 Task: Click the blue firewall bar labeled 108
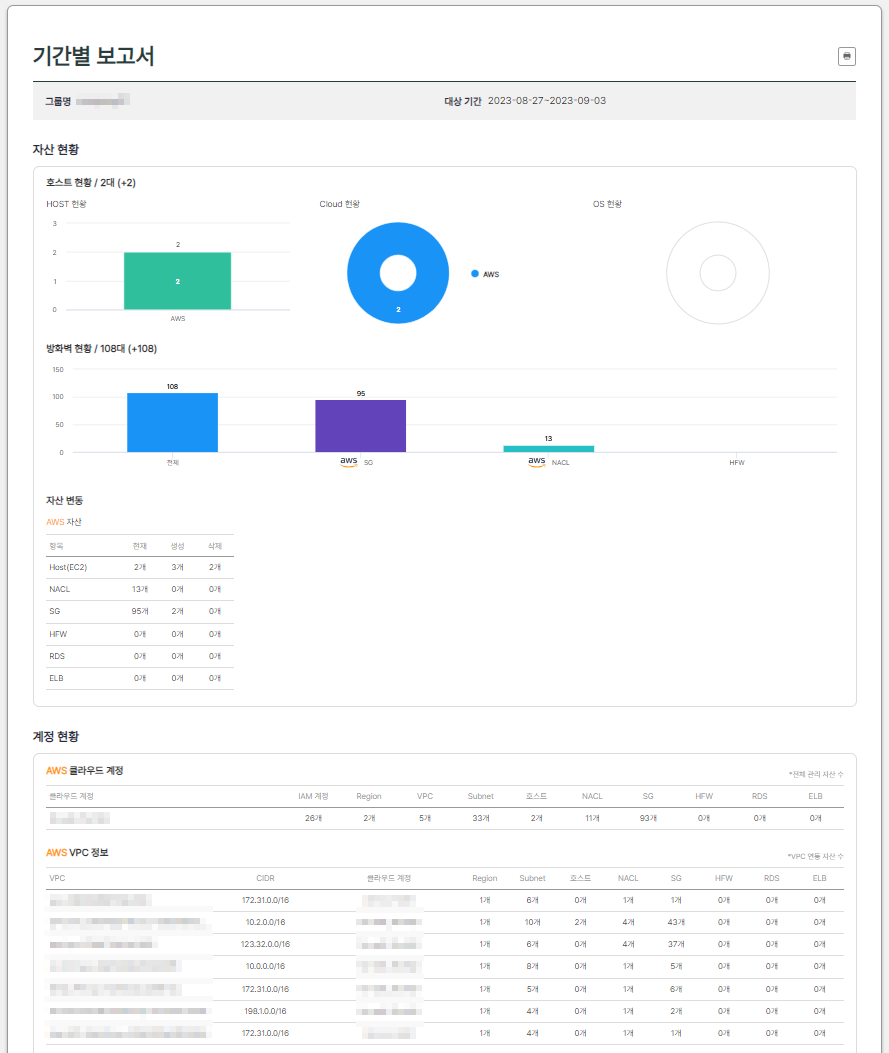pos(173,422)
